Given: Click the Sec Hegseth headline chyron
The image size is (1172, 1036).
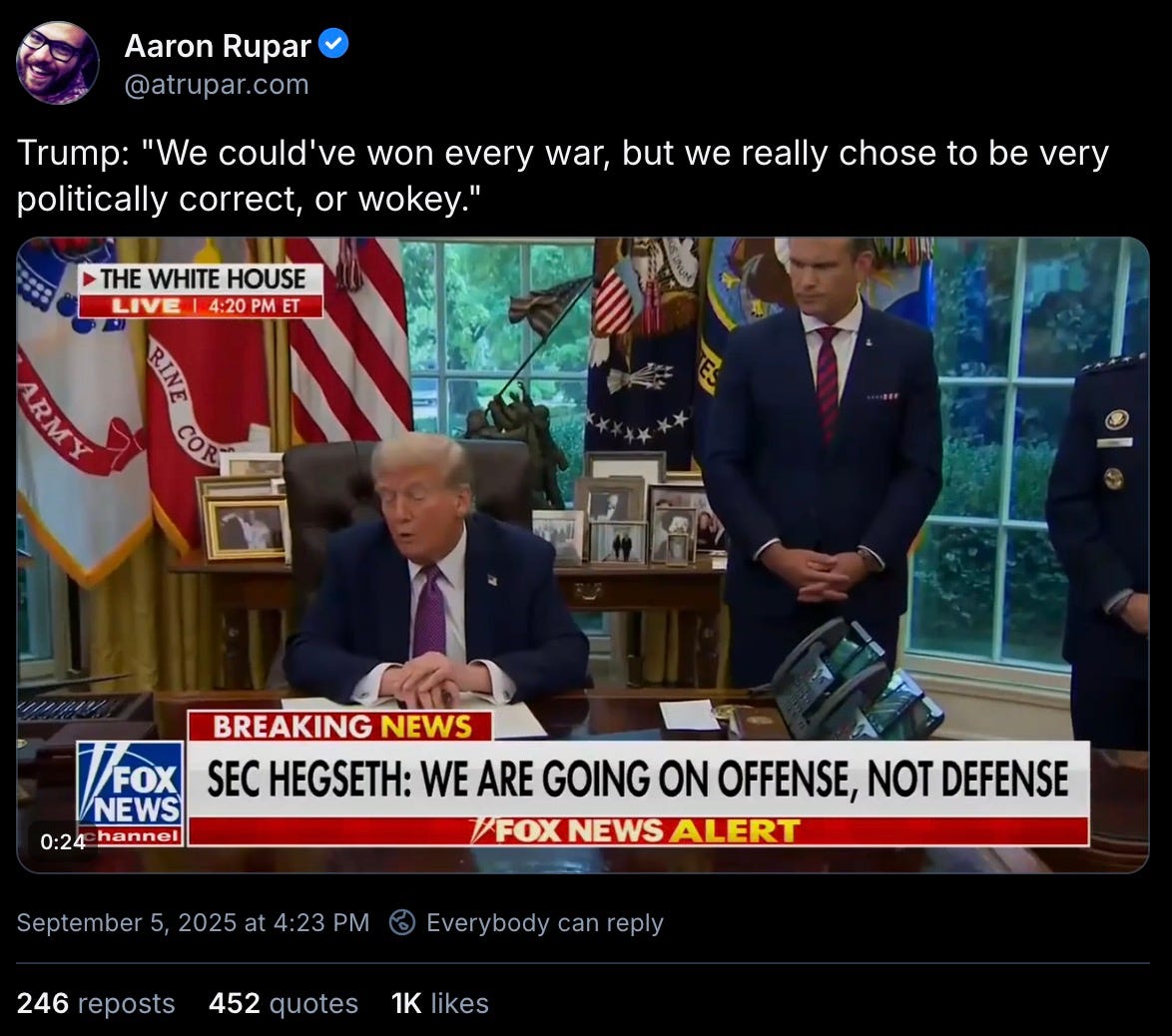Looking at the screenshot, I should coord(638,778).
